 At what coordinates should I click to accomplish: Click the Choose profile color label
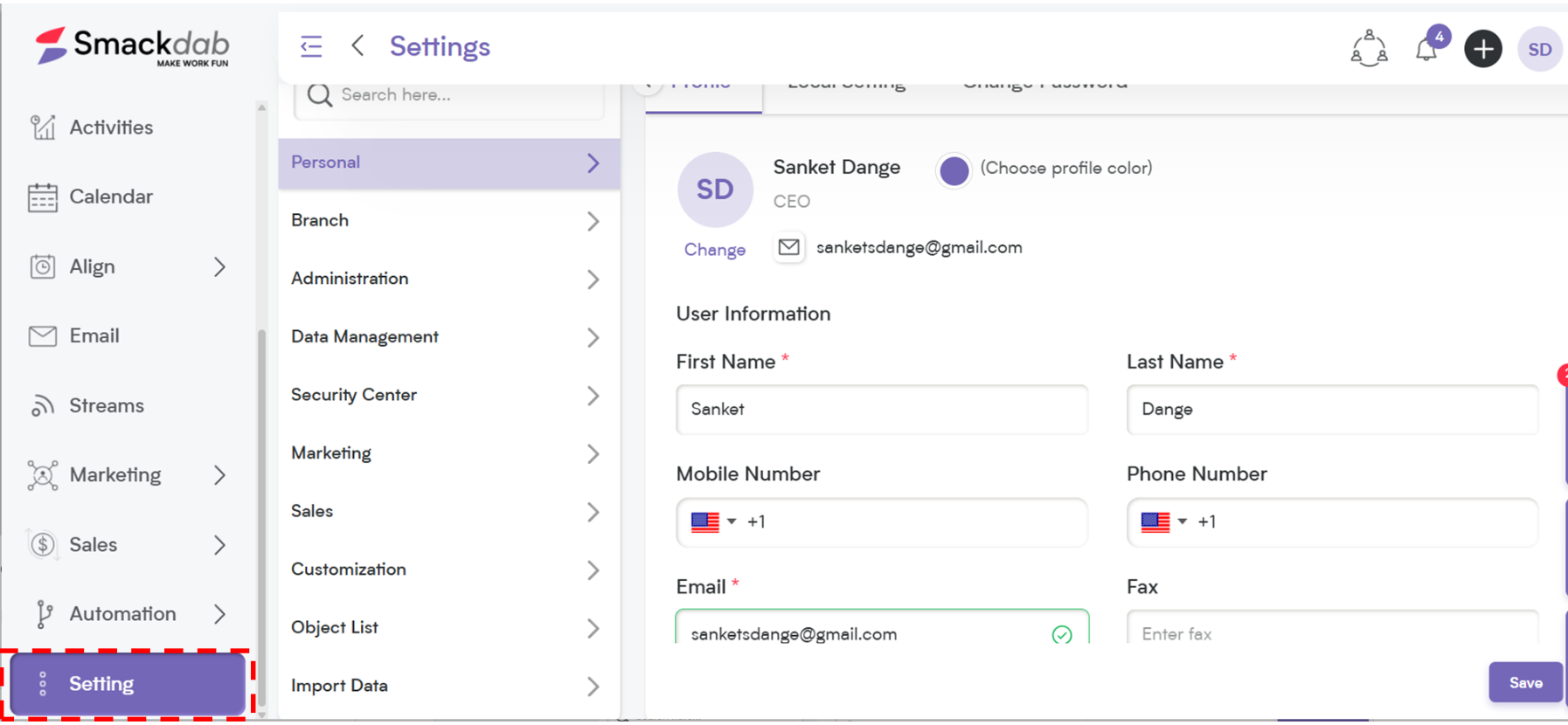pos(1066,168)
